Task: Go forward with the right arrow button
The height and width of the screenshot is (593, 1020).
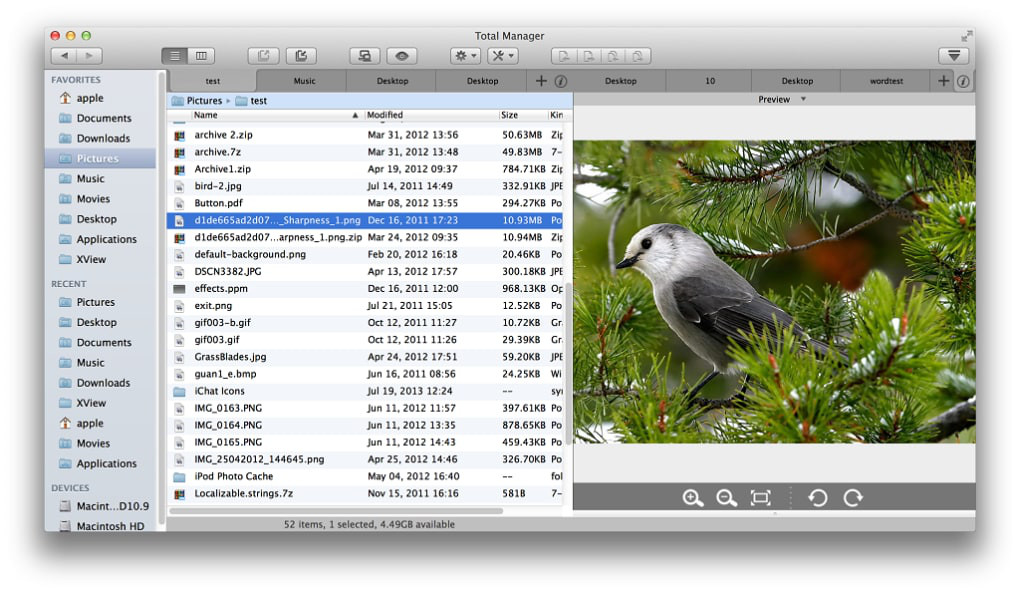Action: click(89, 56)
